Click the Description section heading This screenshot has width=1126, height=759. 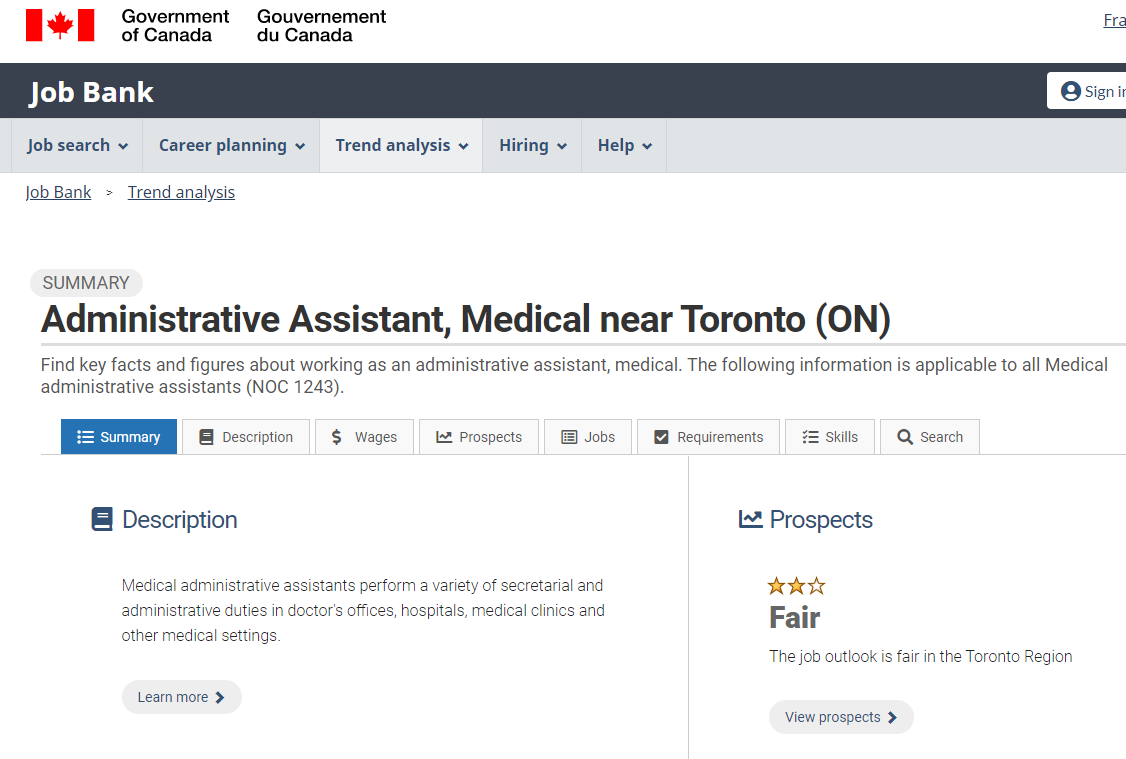(180, 519)
